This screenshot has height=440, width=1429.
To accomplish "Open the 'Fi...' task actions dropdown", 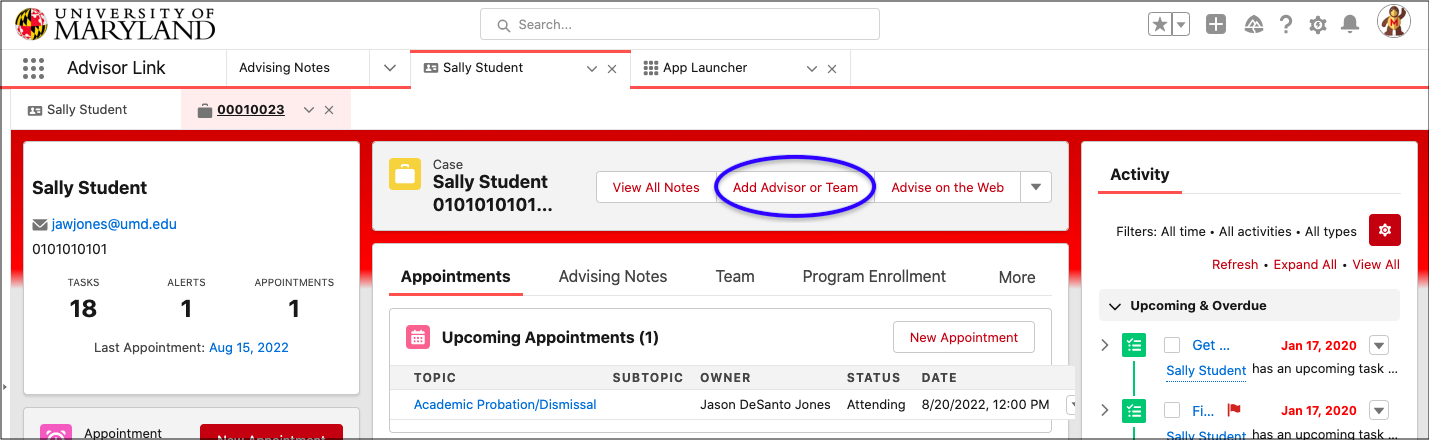I will coord(1379,411).
